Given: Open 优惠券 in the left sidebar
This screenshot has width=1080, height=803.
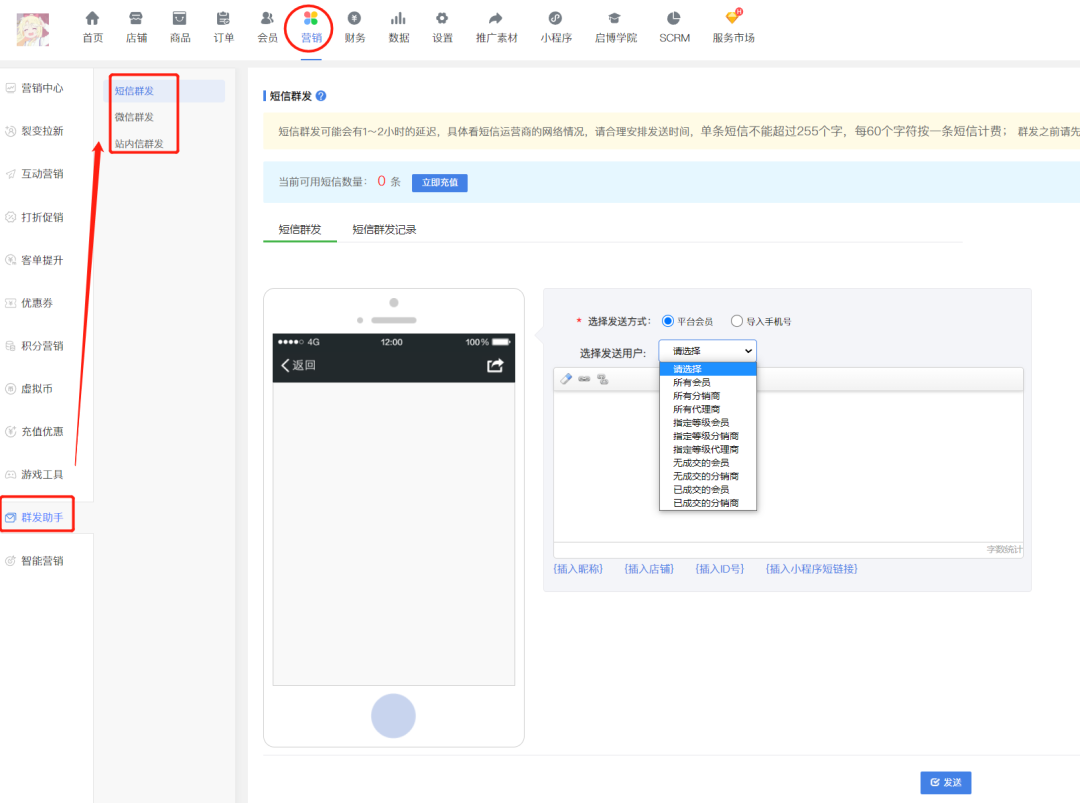Looking at the screenshot, I should (37, 303).
